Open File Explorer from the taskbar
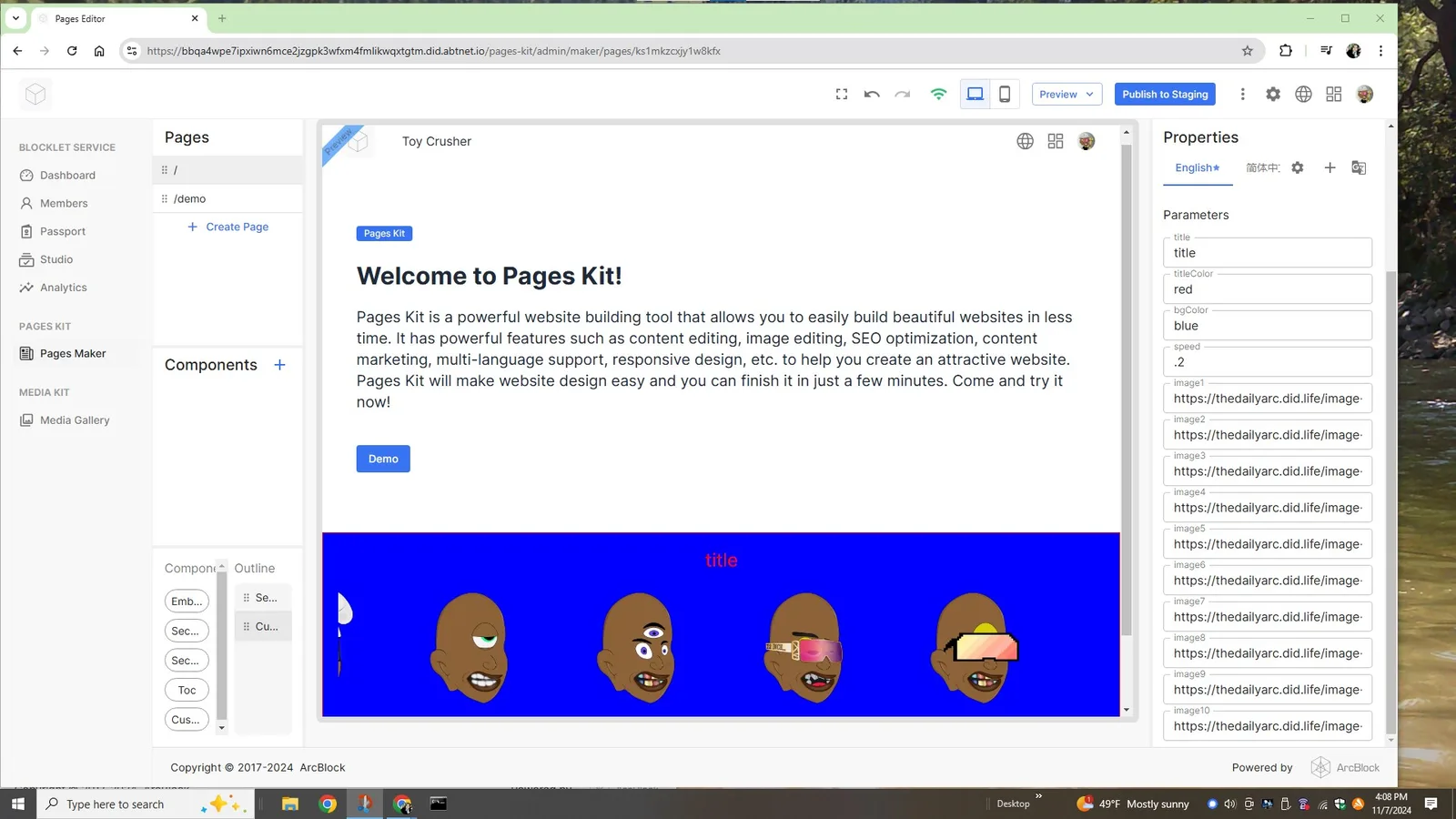Viewport: 1456px width, 819px height. [x=290, y=804]
